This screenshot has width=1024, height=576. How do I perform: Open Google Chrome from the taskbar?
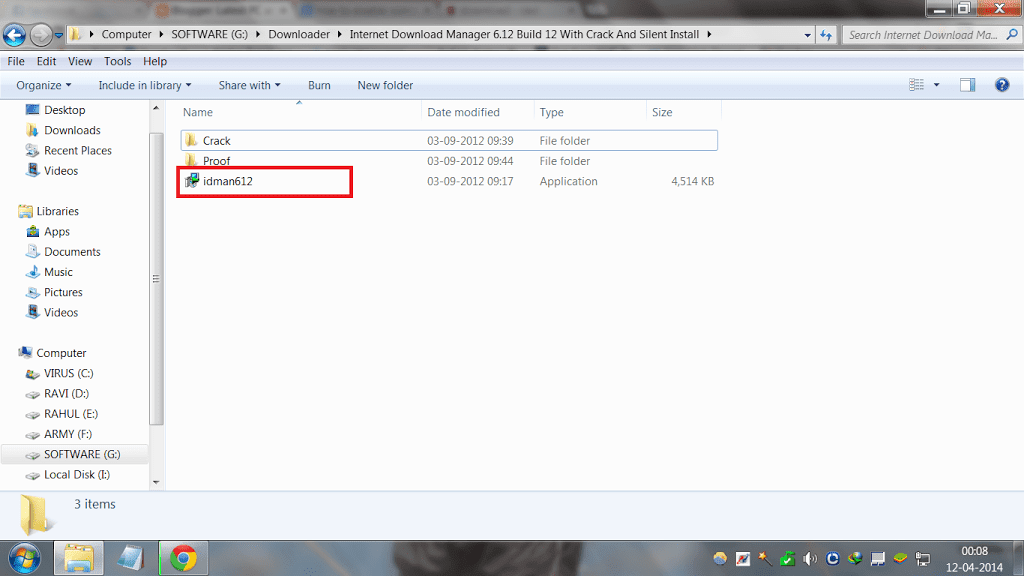pyautogui.click(x=183, y=558)
